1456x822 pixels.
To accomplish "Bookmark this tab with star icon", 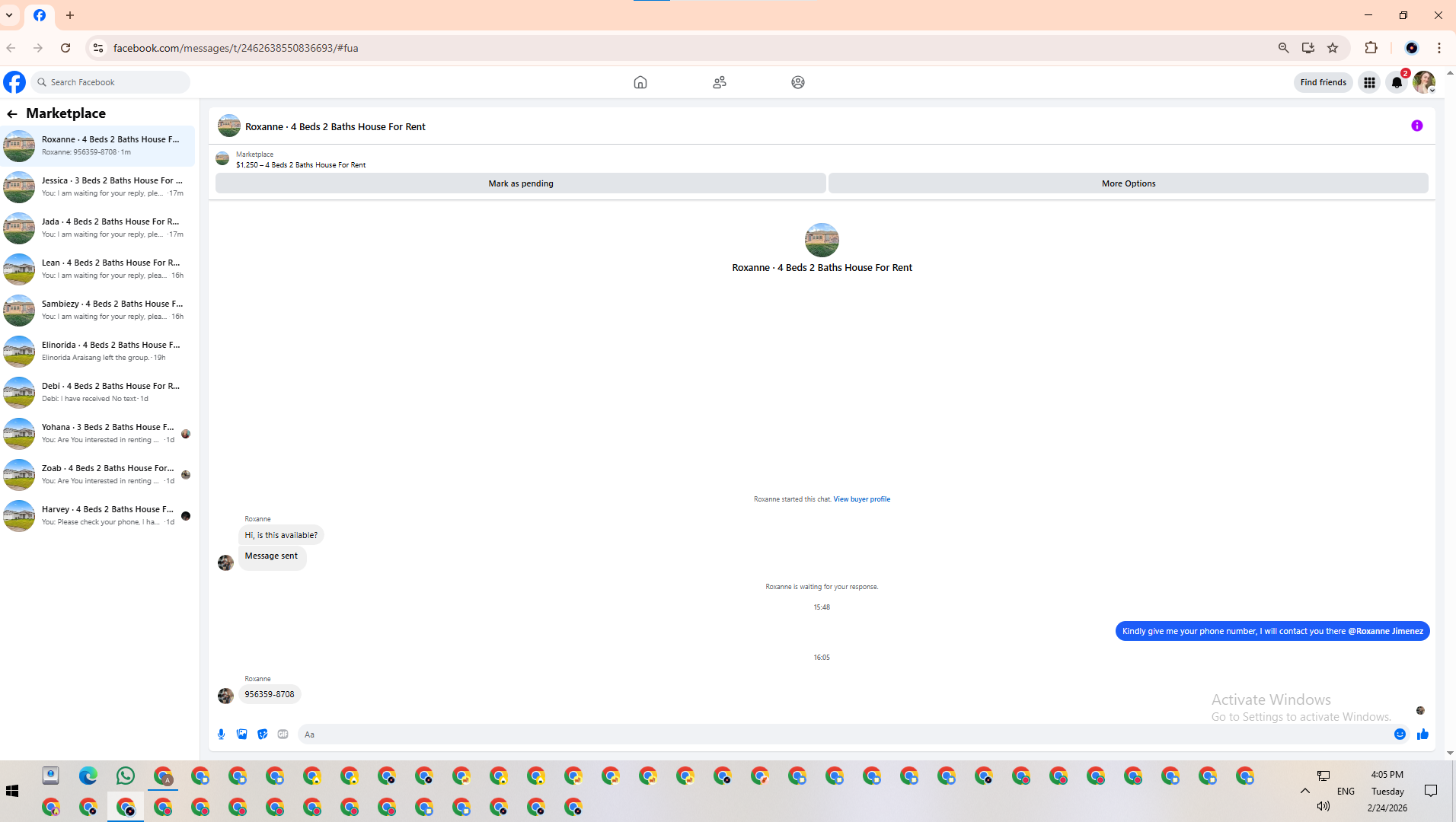I will (1333, 48).
